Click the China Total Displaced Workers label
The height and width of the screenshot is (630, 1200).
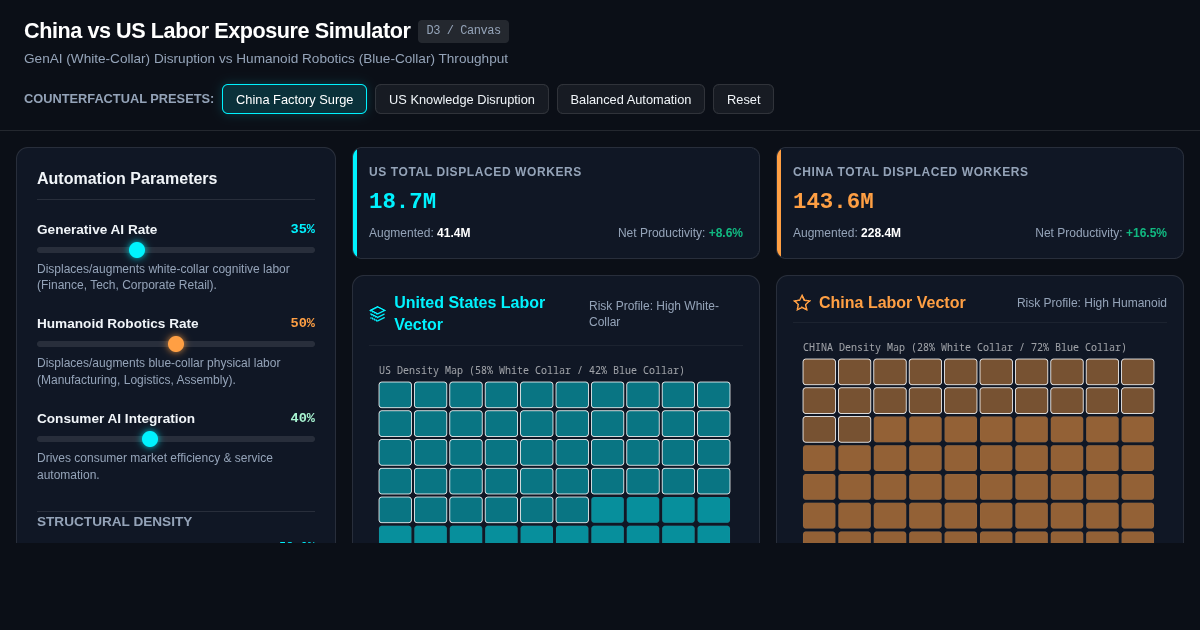911,172
